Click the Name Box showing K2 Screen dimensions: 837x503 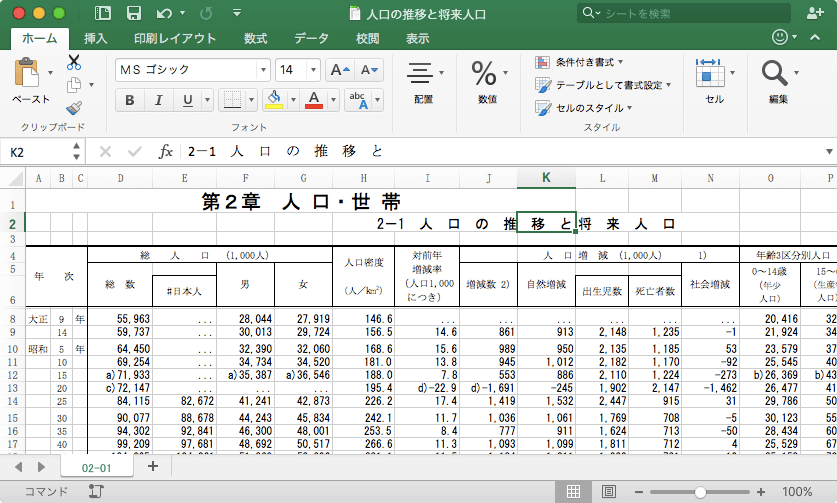click(x=36, y=152)
